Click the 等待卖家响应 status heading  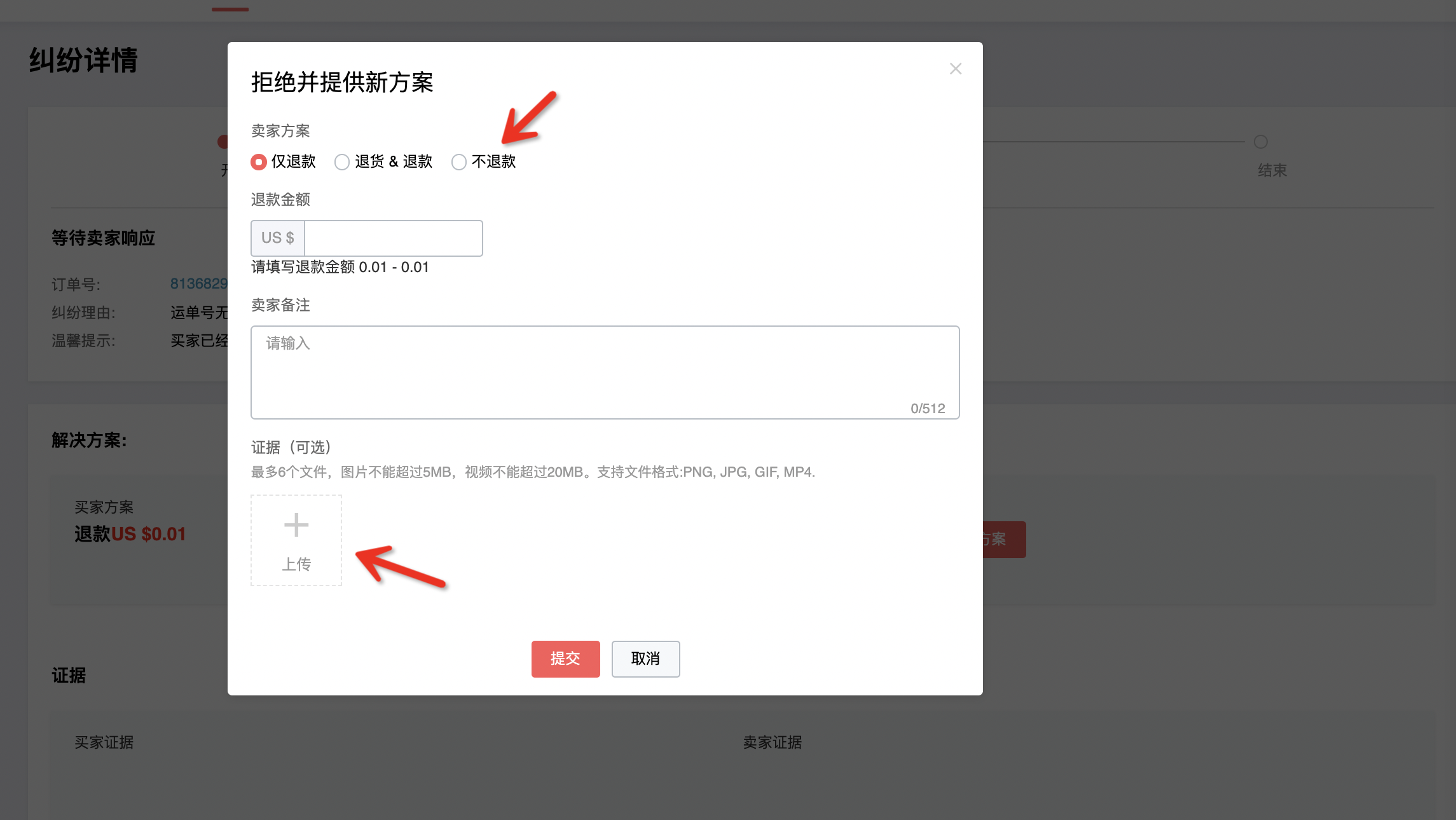pos(103,238)
